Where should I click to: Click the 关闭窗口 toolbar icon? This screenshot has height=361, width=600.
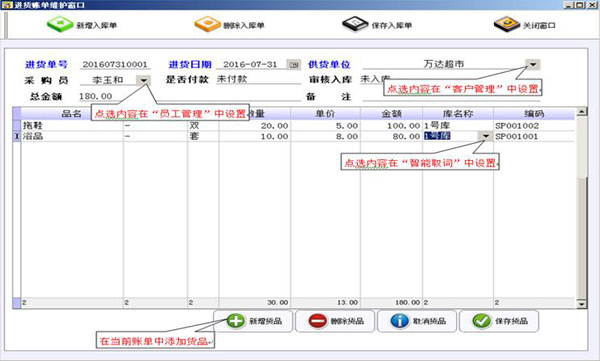[x=507, y=24]
